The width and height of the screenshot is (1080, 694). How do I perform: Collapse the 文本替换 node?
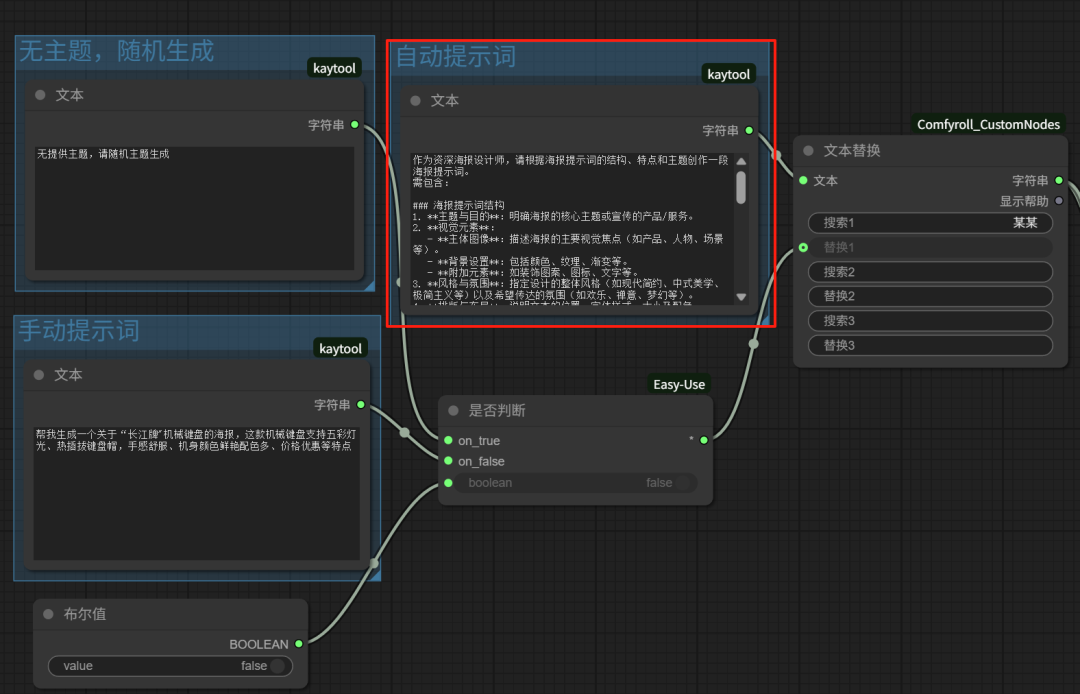(x=809, y=151)
